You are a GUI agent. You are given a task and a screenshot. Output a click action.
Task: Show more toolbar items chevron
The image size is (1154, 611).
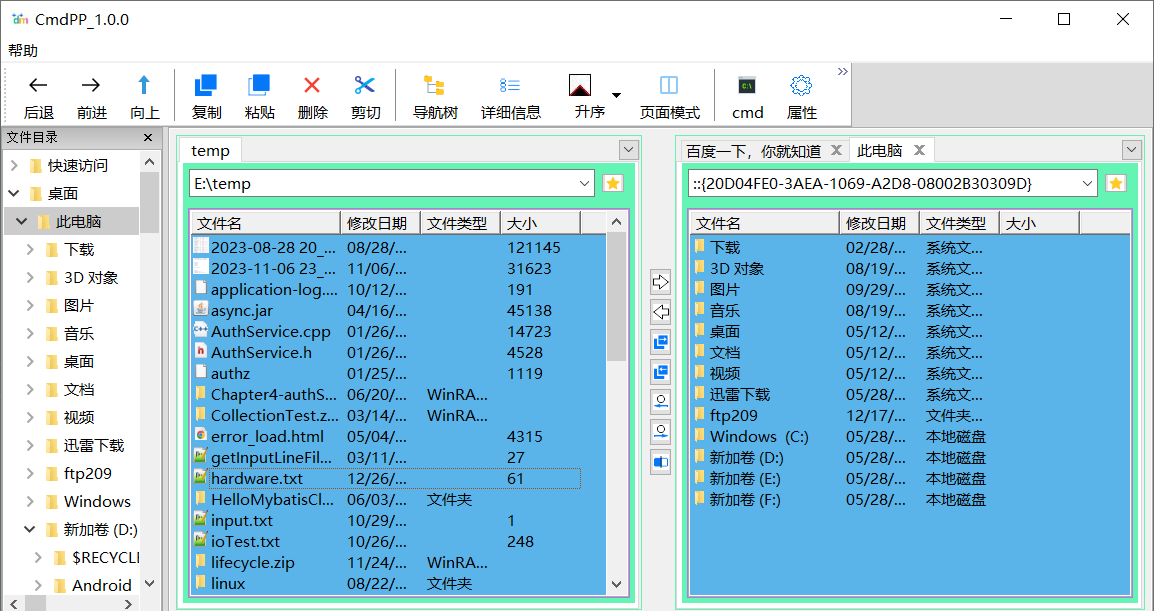pyautogui.click(x=843, y=71)
